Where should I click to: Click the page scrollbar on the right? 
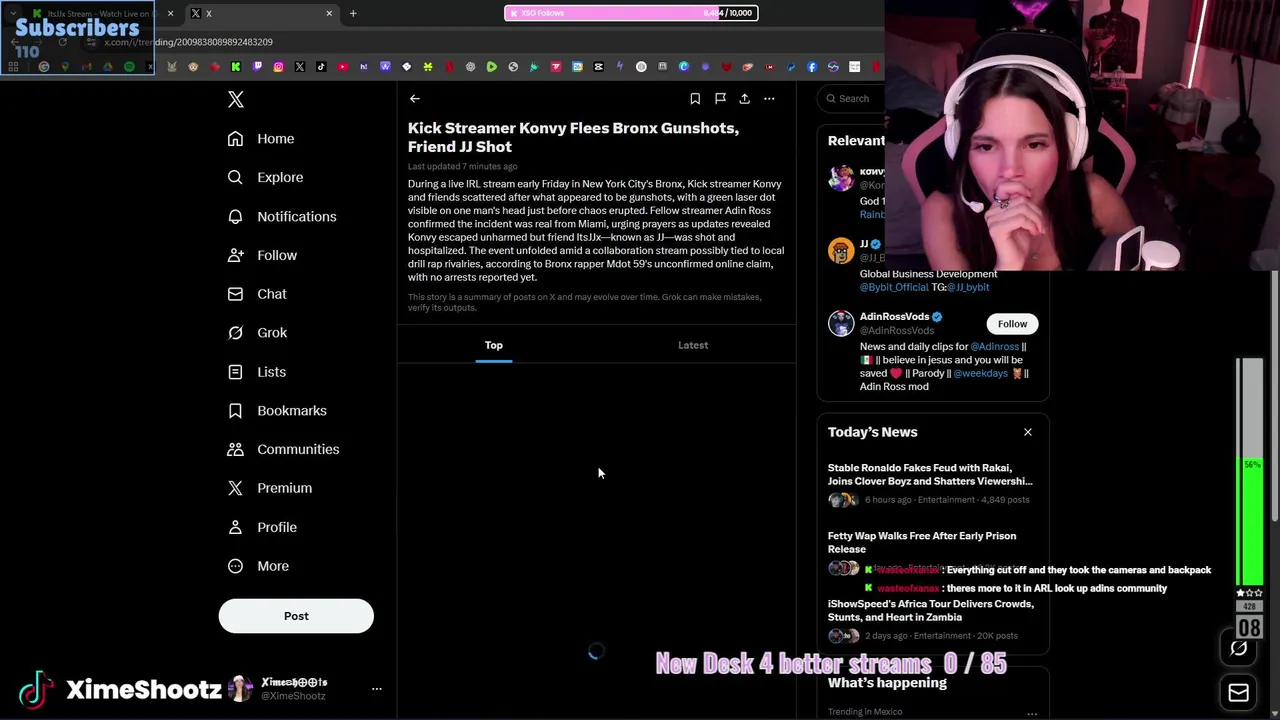[x=1275, y=395]
